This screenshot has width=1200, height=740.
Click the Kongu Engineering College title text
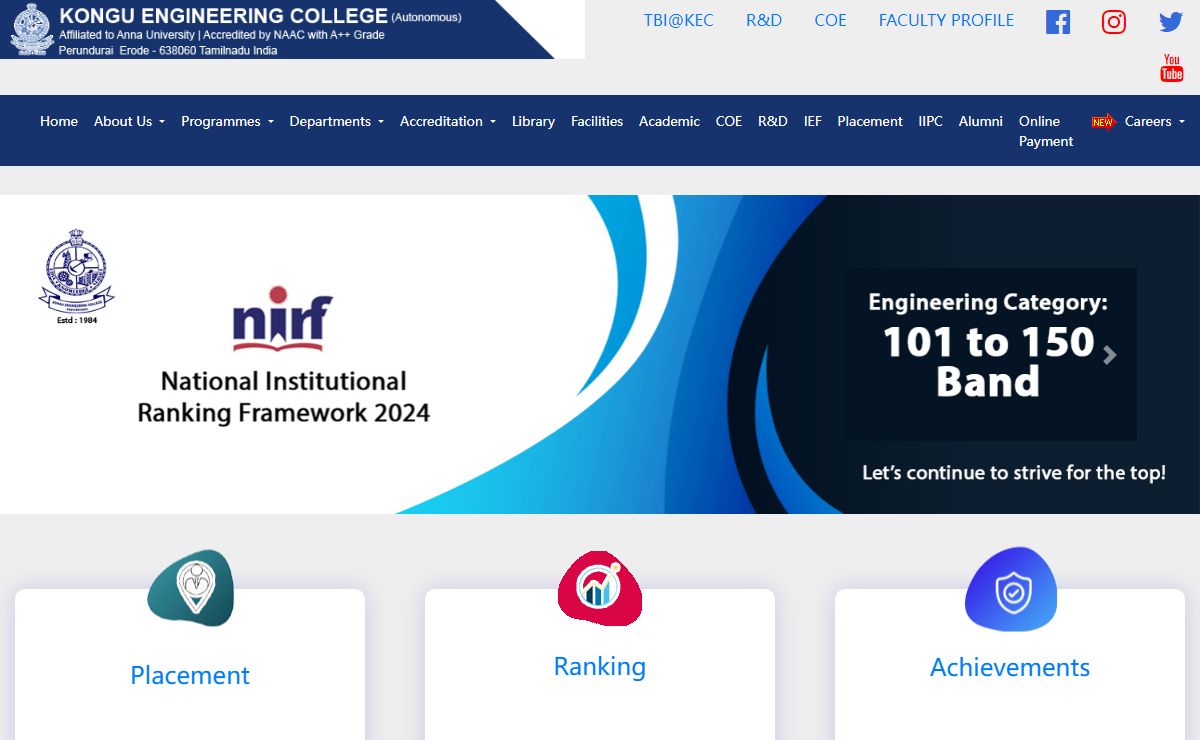click(x=223, y=16)
